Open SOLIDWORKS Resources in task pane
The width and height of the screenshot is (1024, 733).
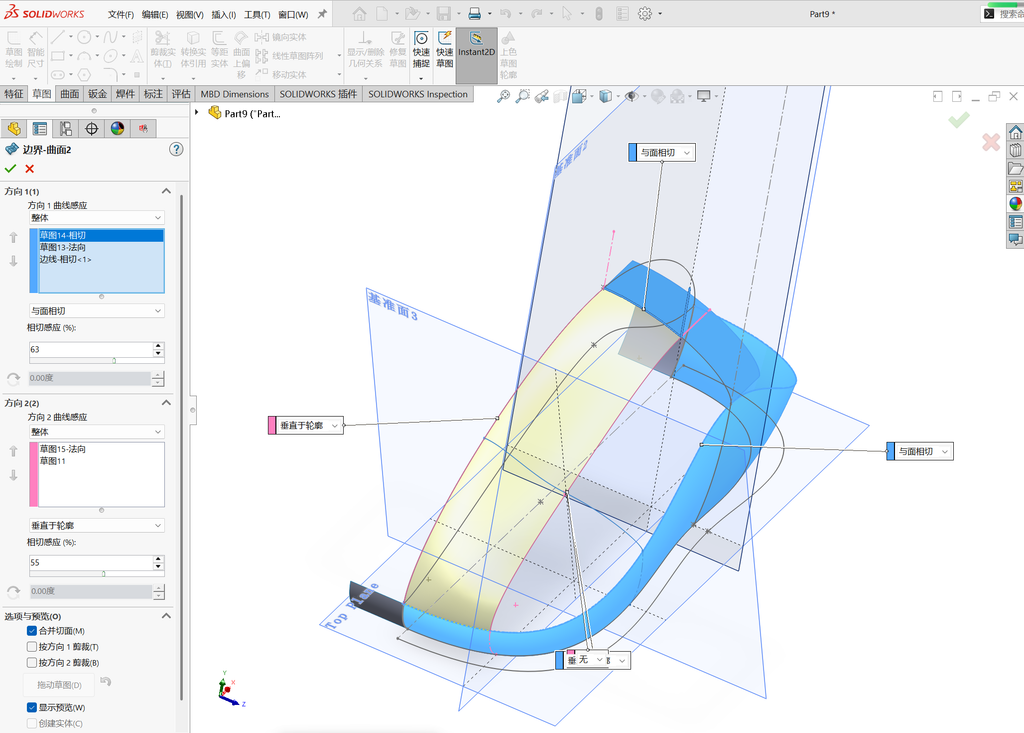pyautogui.click(x=1015, y=133)
